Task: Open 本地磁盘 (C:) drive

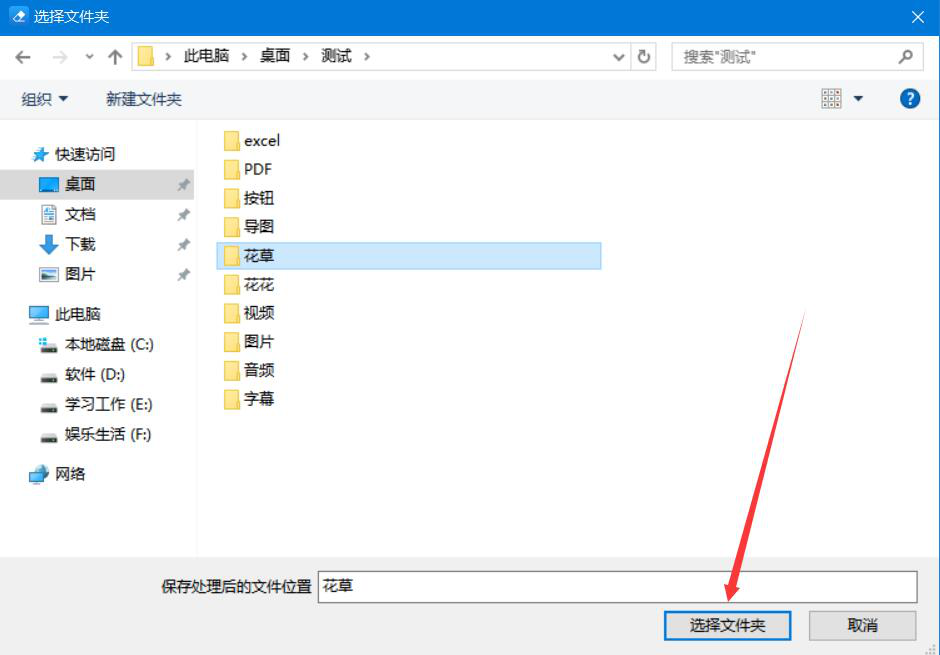Action: pyautogui.click(x=96, y=344)
